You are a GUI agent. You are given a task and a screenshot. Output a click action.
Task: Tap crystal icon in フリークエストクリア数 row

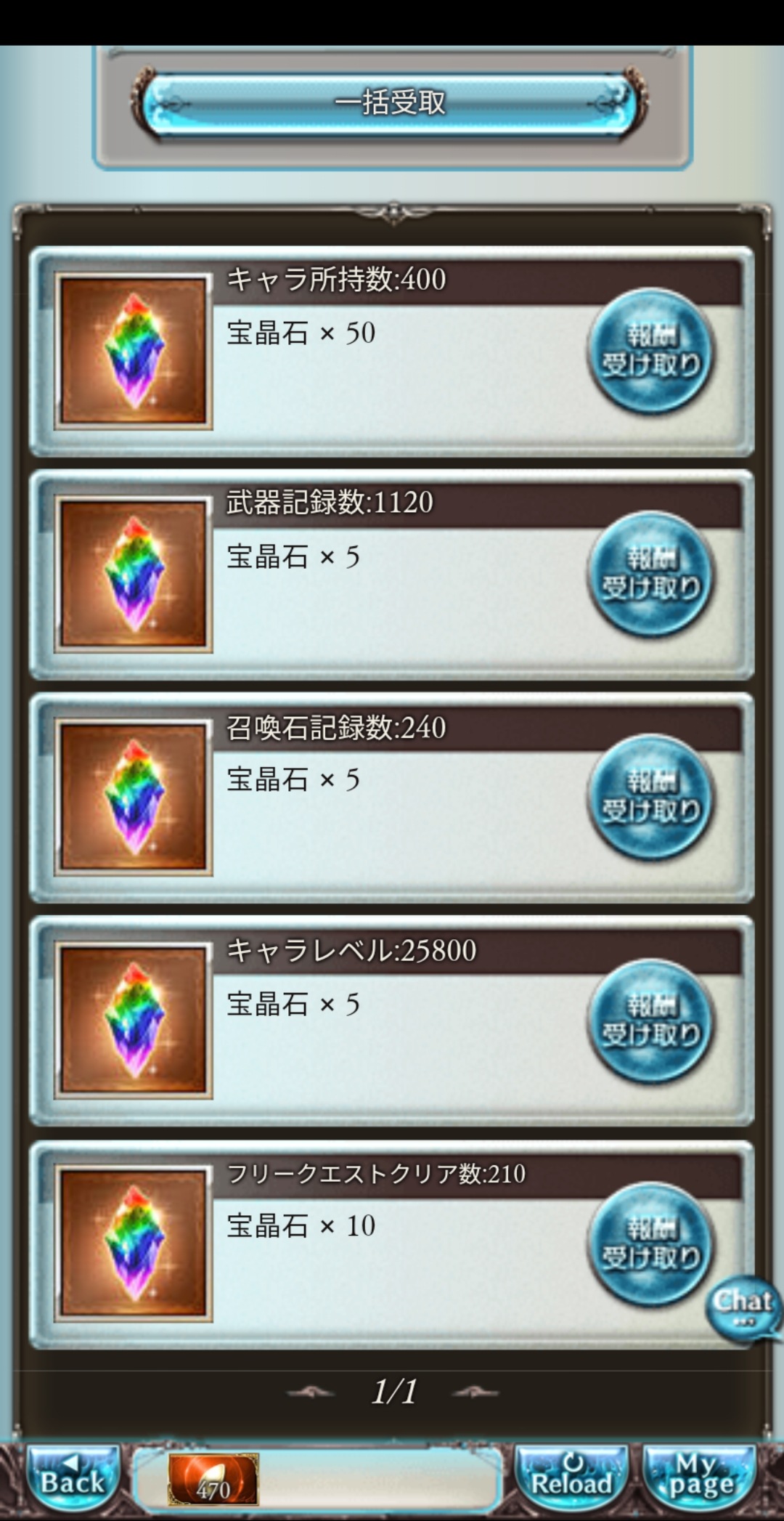[x=134, y=1244]
